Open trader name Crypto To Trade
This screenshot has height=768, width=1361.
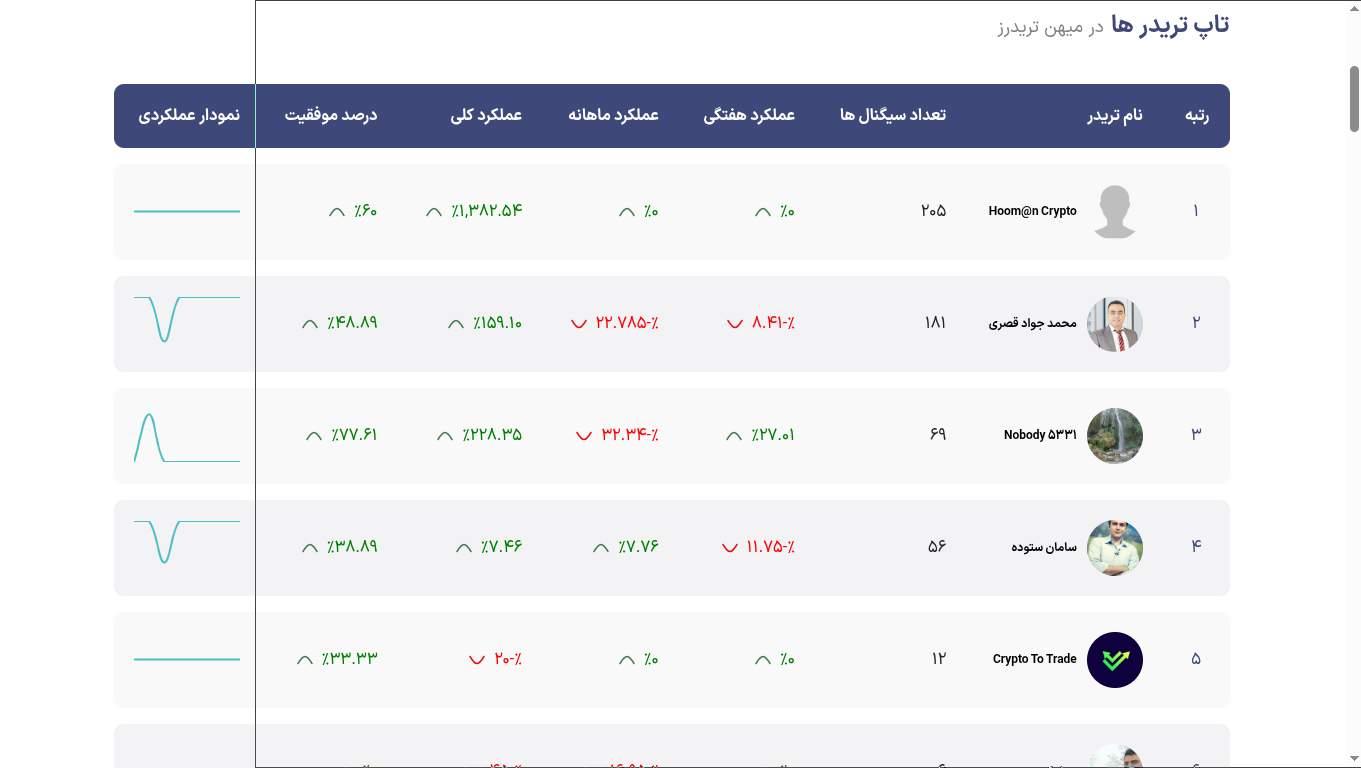1035,659
